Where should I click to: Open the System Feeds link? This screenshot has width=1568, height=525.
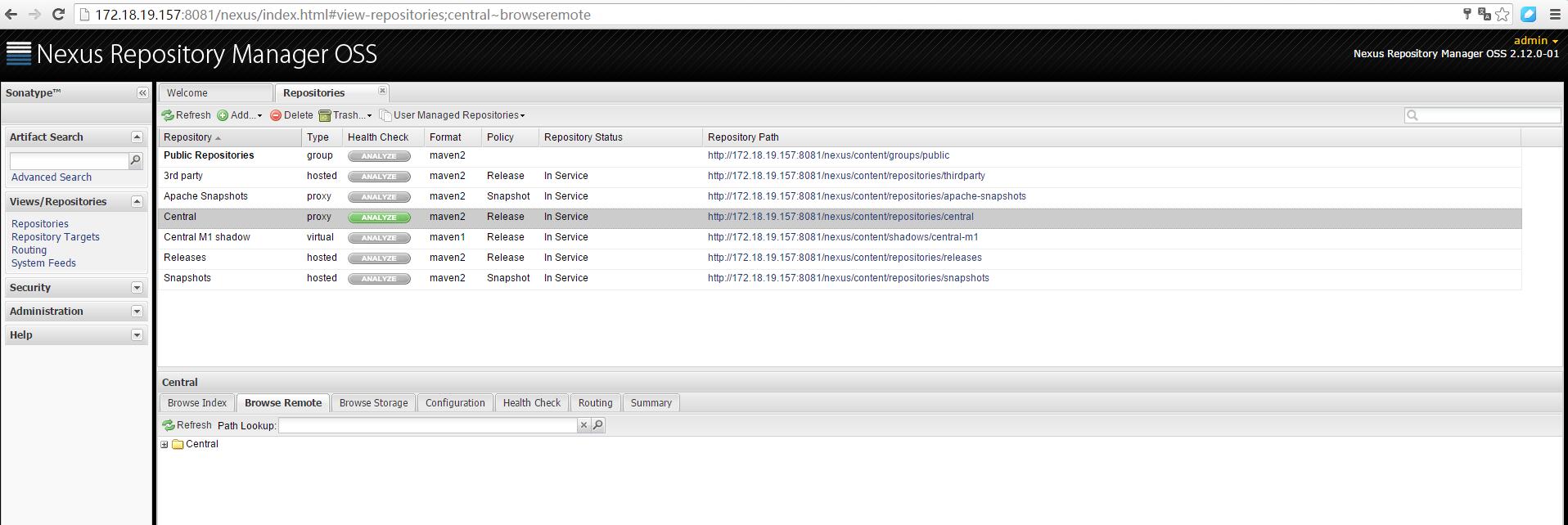tap(43, 263)
